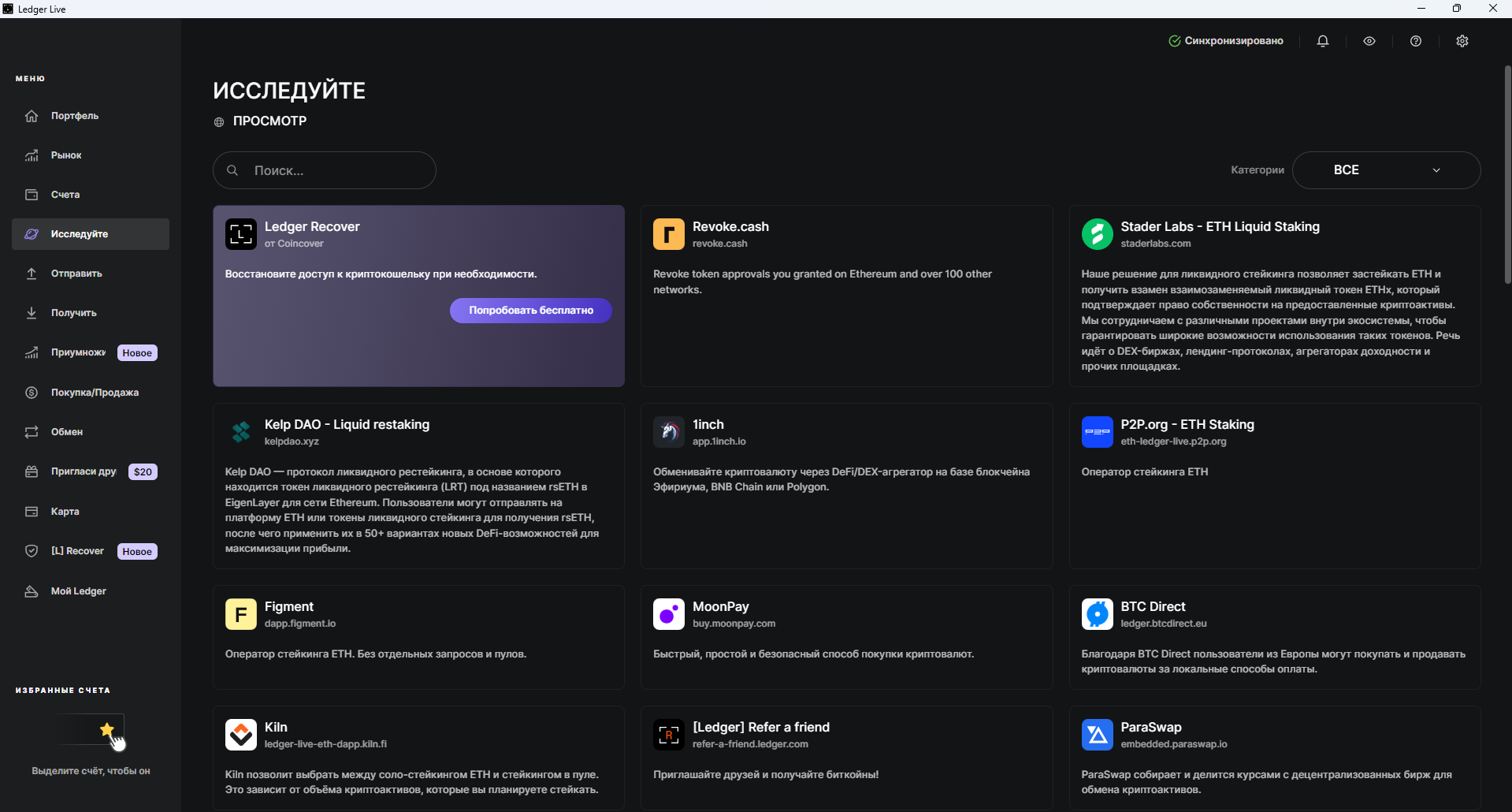Click the 'Оператор стейкинга ETH' description on P2P.org
The height and width of the screenshot is (812, 1512).
tap(1144, 471)
